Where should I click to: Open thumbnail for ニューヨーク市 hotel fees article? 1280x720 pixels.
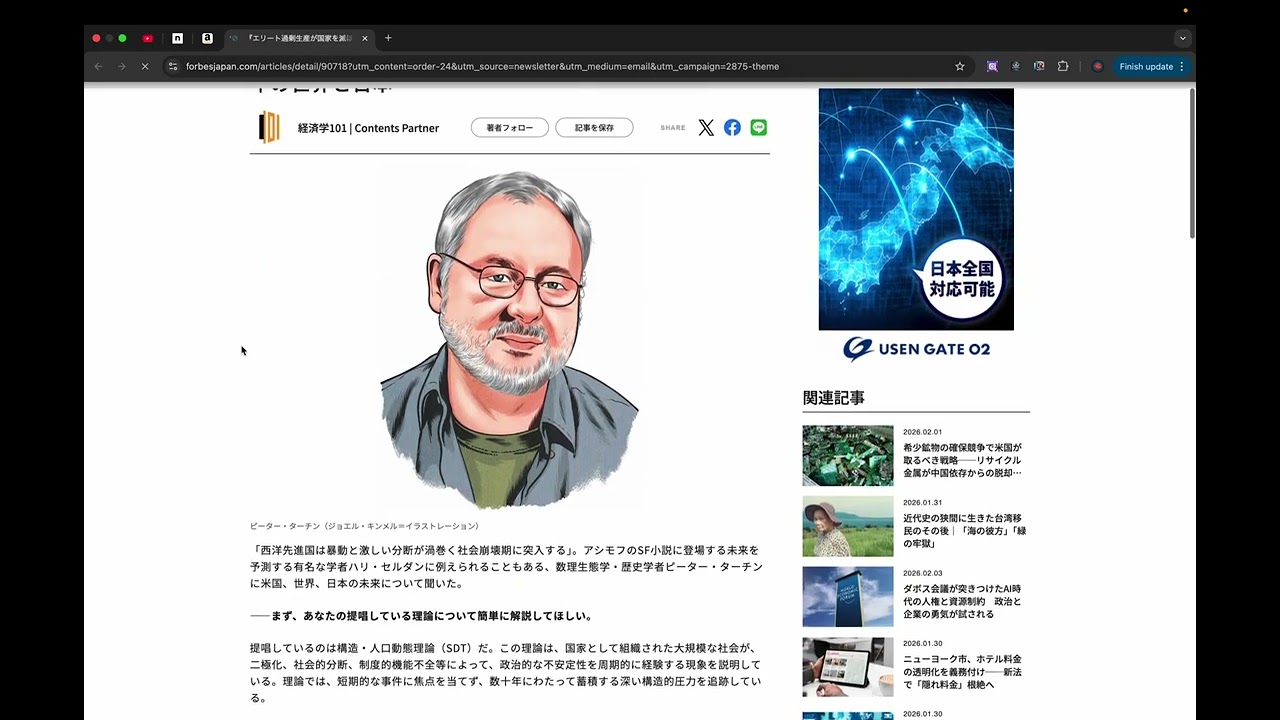point(848,667)
